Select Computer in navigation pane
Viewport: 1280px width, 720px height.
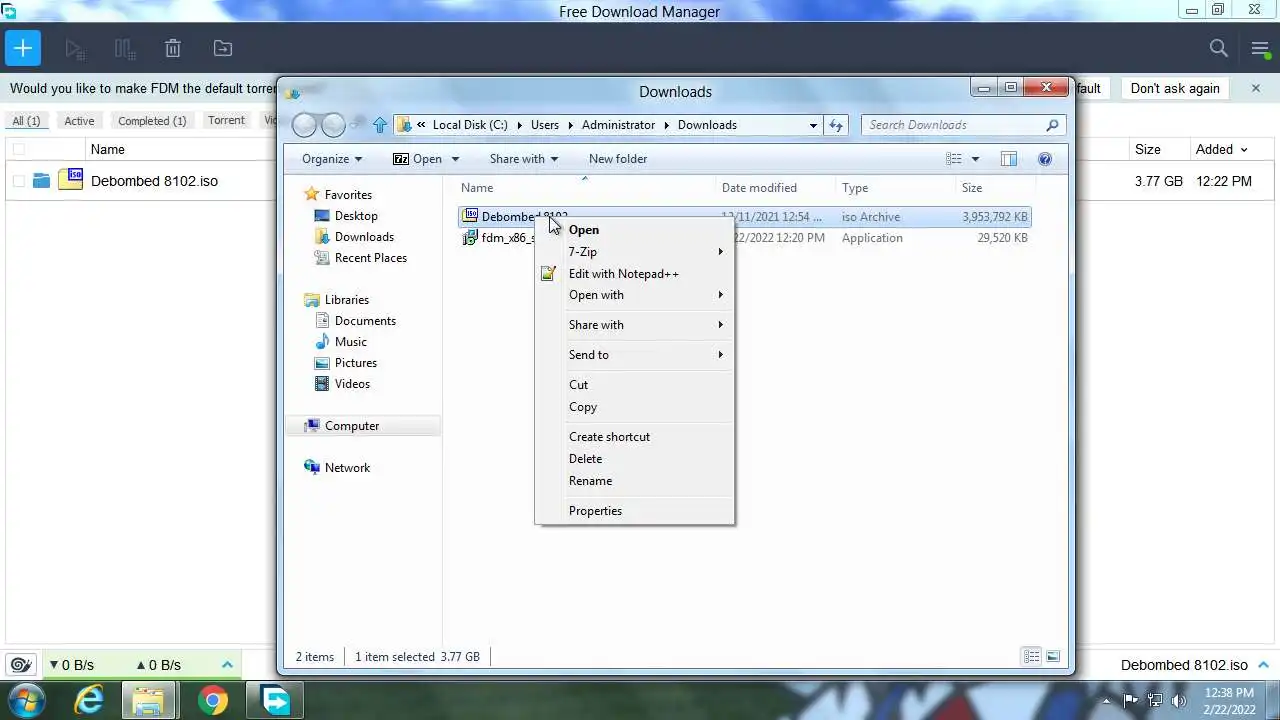pyautogui.click(x=351, y=426)
